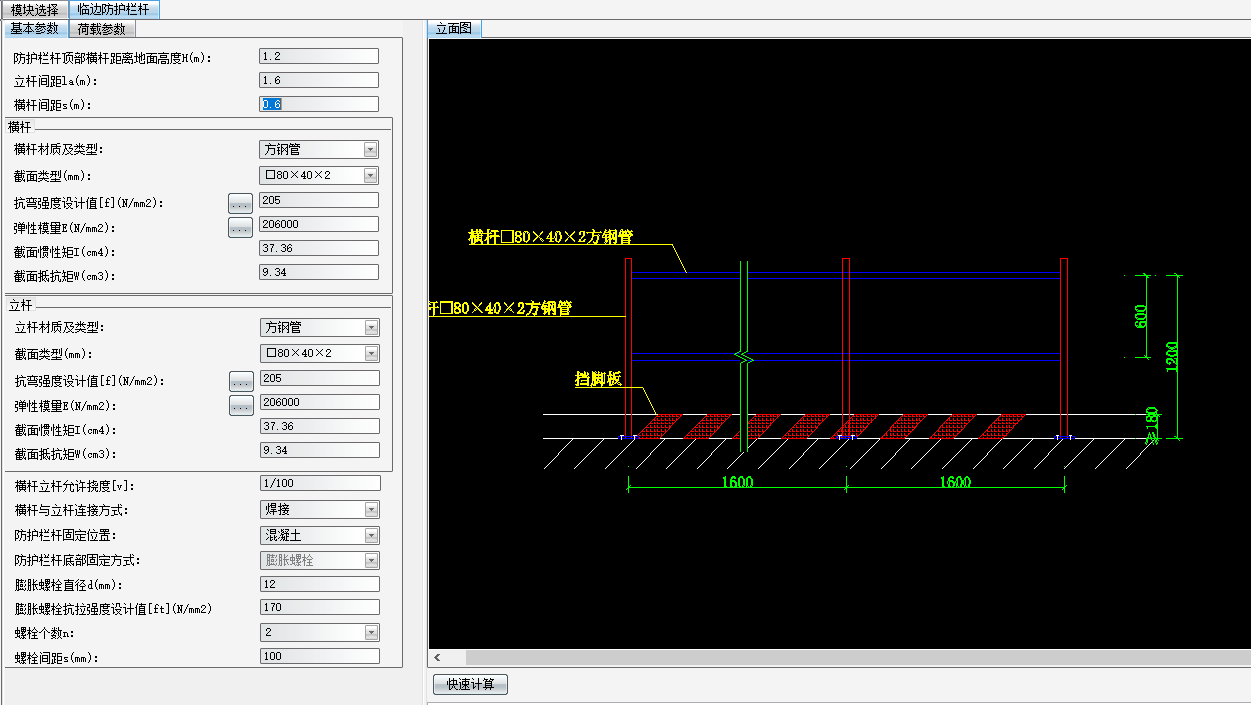Image resolution: width=1251 pixels, height=705 pixels.
Task: Click the 横杆立杆允许挠度 input field
Action: 319,484
